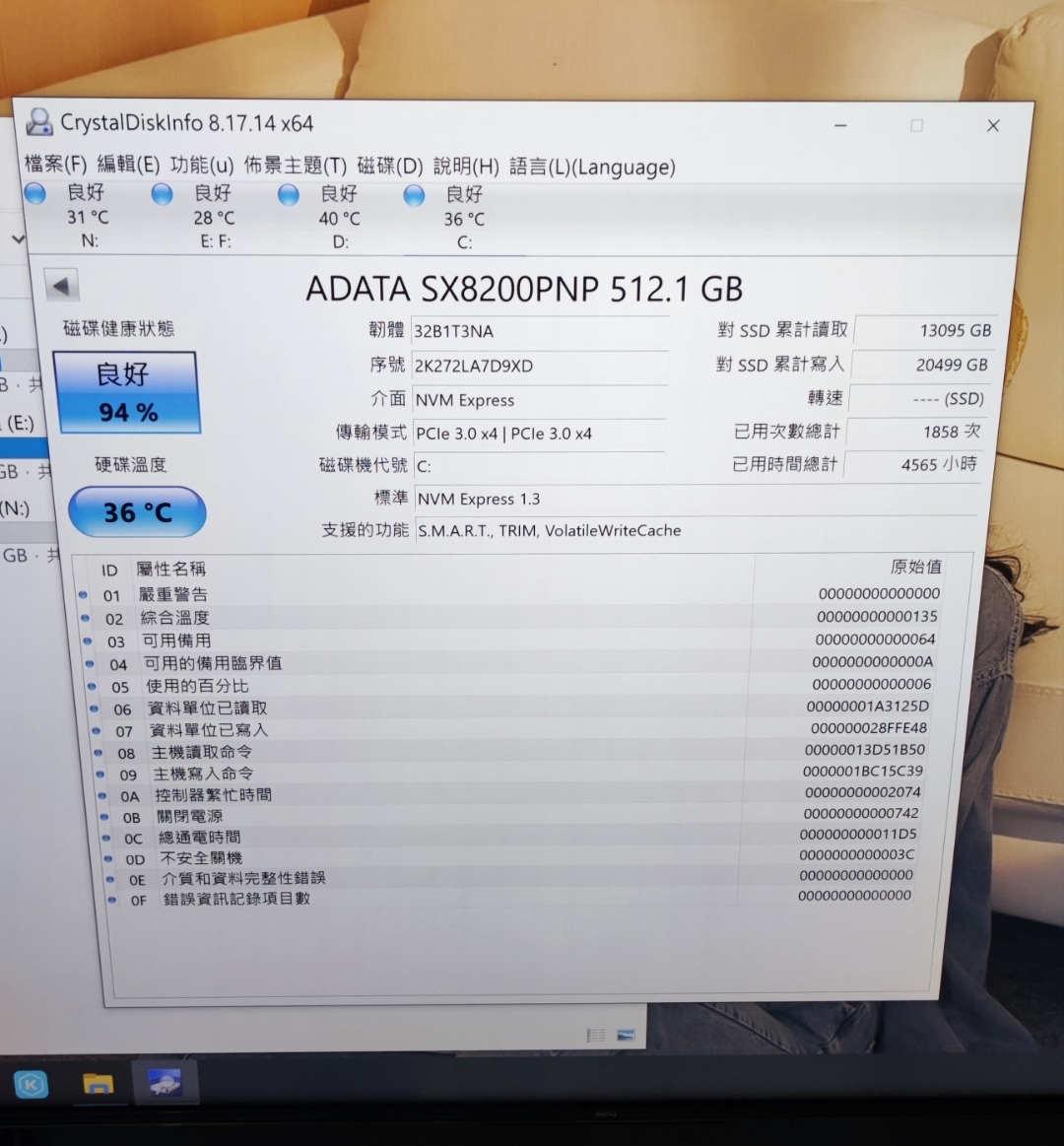Select row 09 主機寫入命令
Image resolution: width=1064 pixels, height=1146 pixels.
(511, 773)
